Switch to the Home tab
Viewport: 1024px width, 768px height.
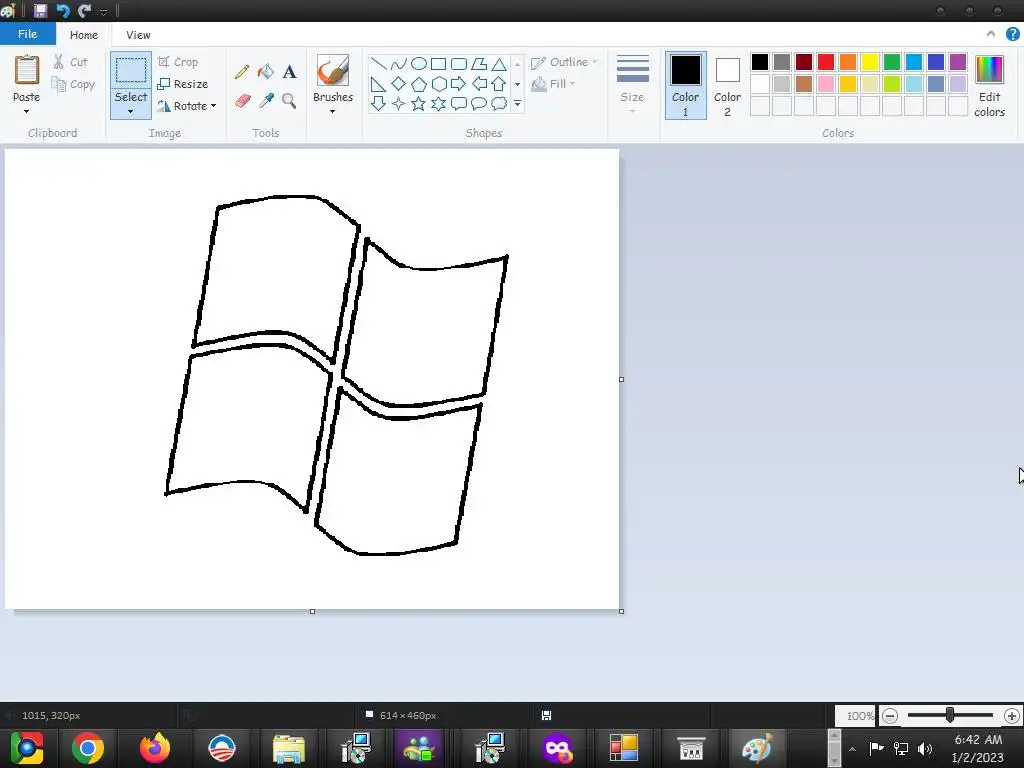tap(84, 35)
